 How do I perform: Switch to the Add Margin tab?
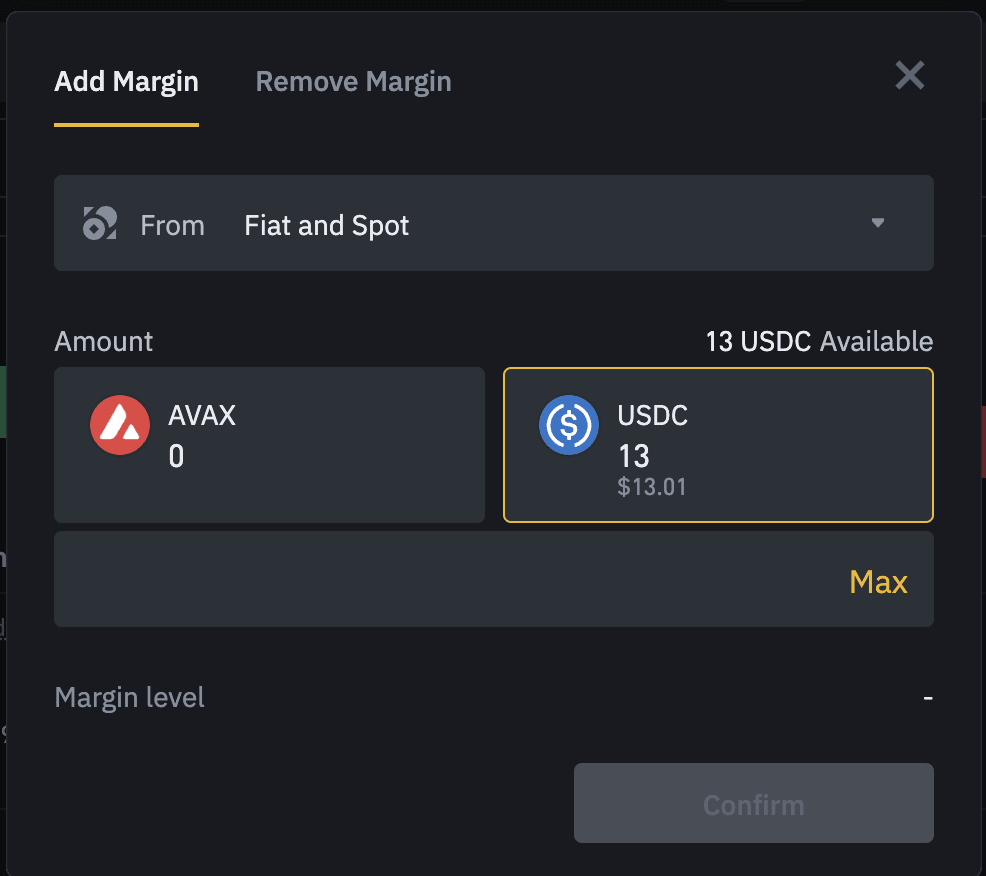[x=126, y=82]
